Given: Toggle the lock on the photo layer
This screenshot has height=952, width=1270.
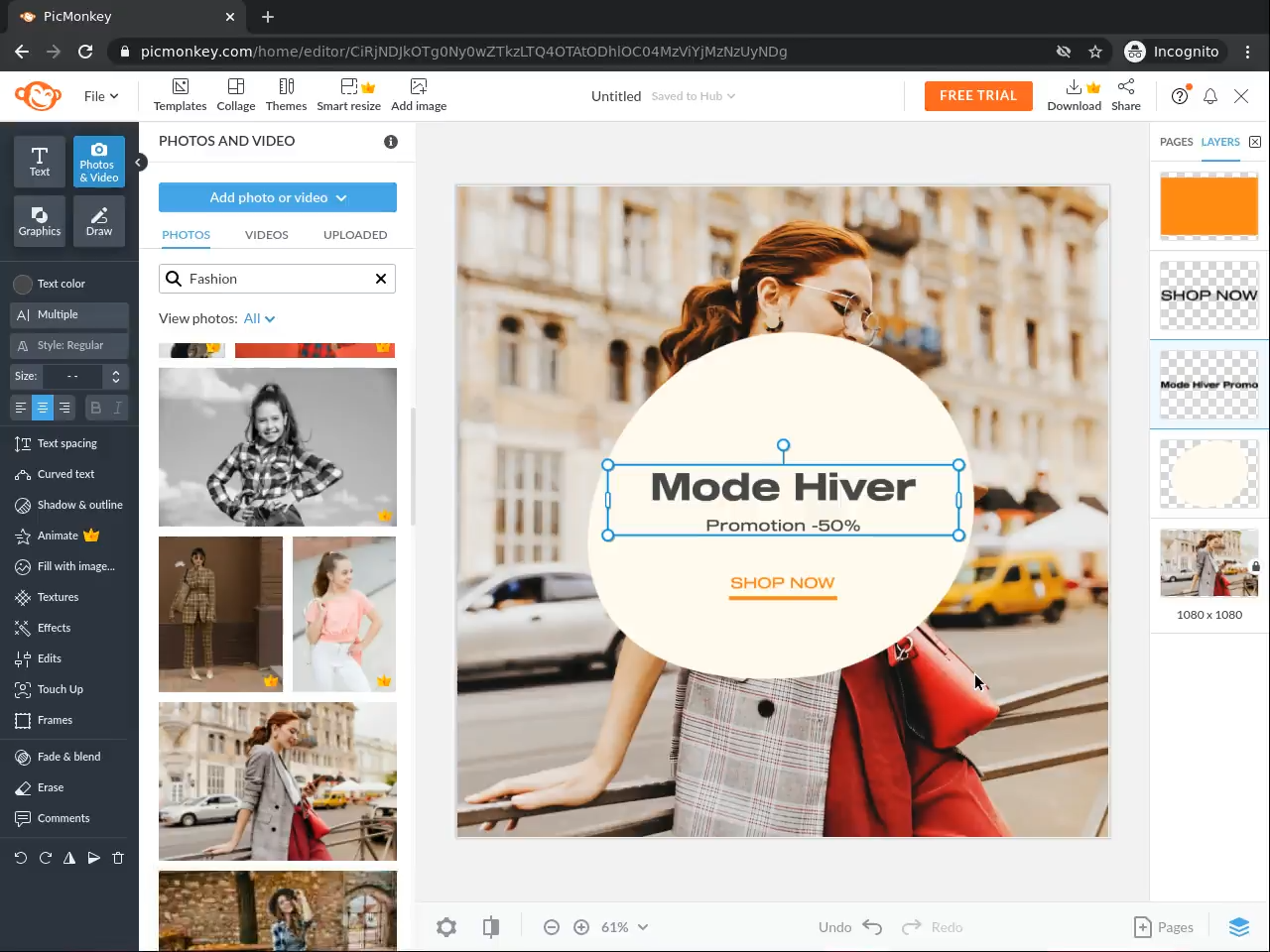Looking at the screenshot, I should (1255, 566).
